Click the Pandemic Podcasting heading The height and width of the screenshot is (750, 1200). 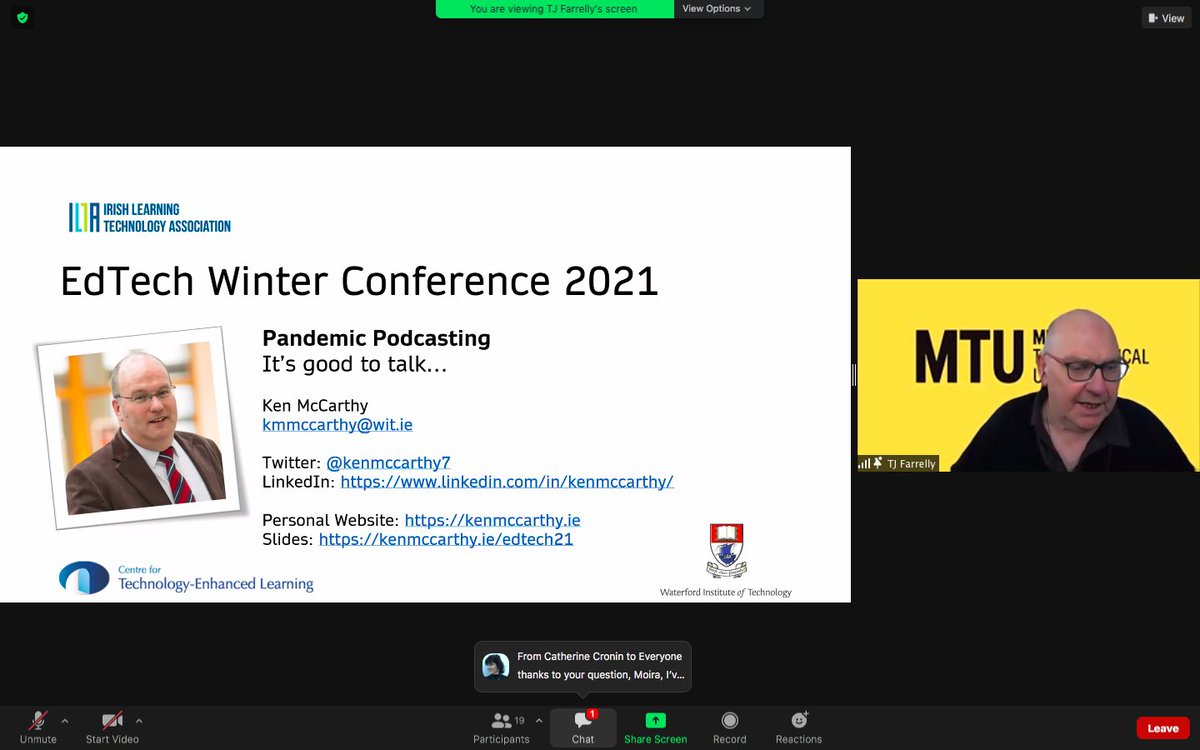(376, 338)
